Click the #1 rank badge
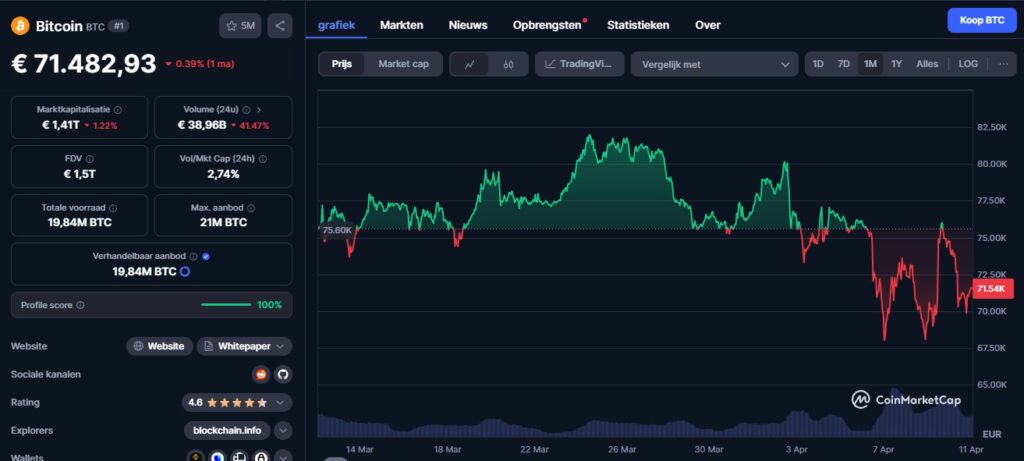The width and height of the screenshot is (1024, 461). [119, 26]
